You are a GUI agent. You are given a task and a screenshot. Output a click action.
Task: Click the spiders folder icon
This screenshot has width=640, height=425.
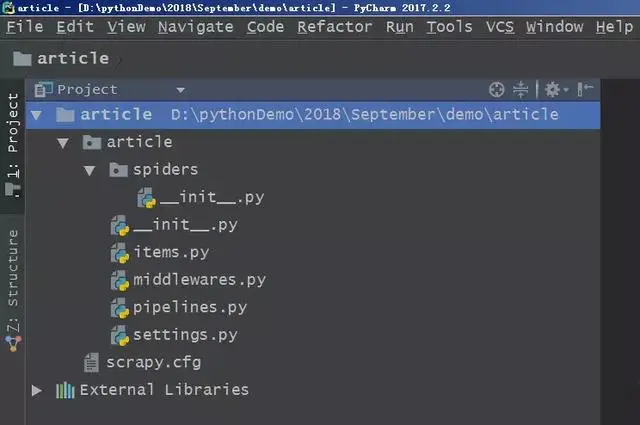pos(118,169)
